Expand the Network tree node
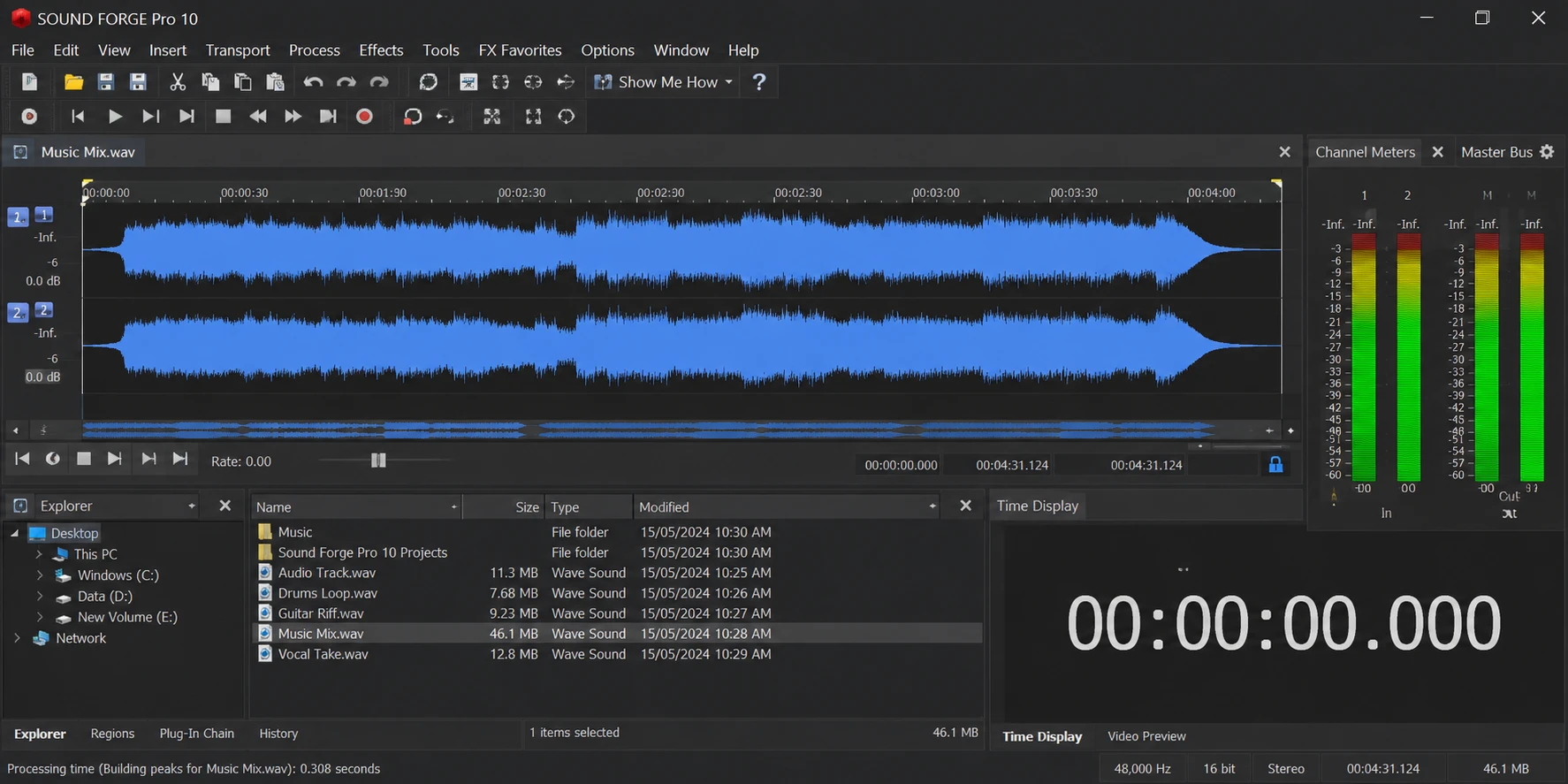Image resolution: width=1568 pixels, height=784 pixels. pos(17,638)
